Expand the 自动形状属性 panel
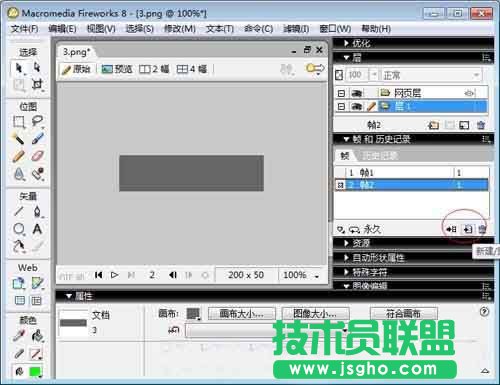The height and width of the screenshot is (385, 500). (x=346, y=258)
